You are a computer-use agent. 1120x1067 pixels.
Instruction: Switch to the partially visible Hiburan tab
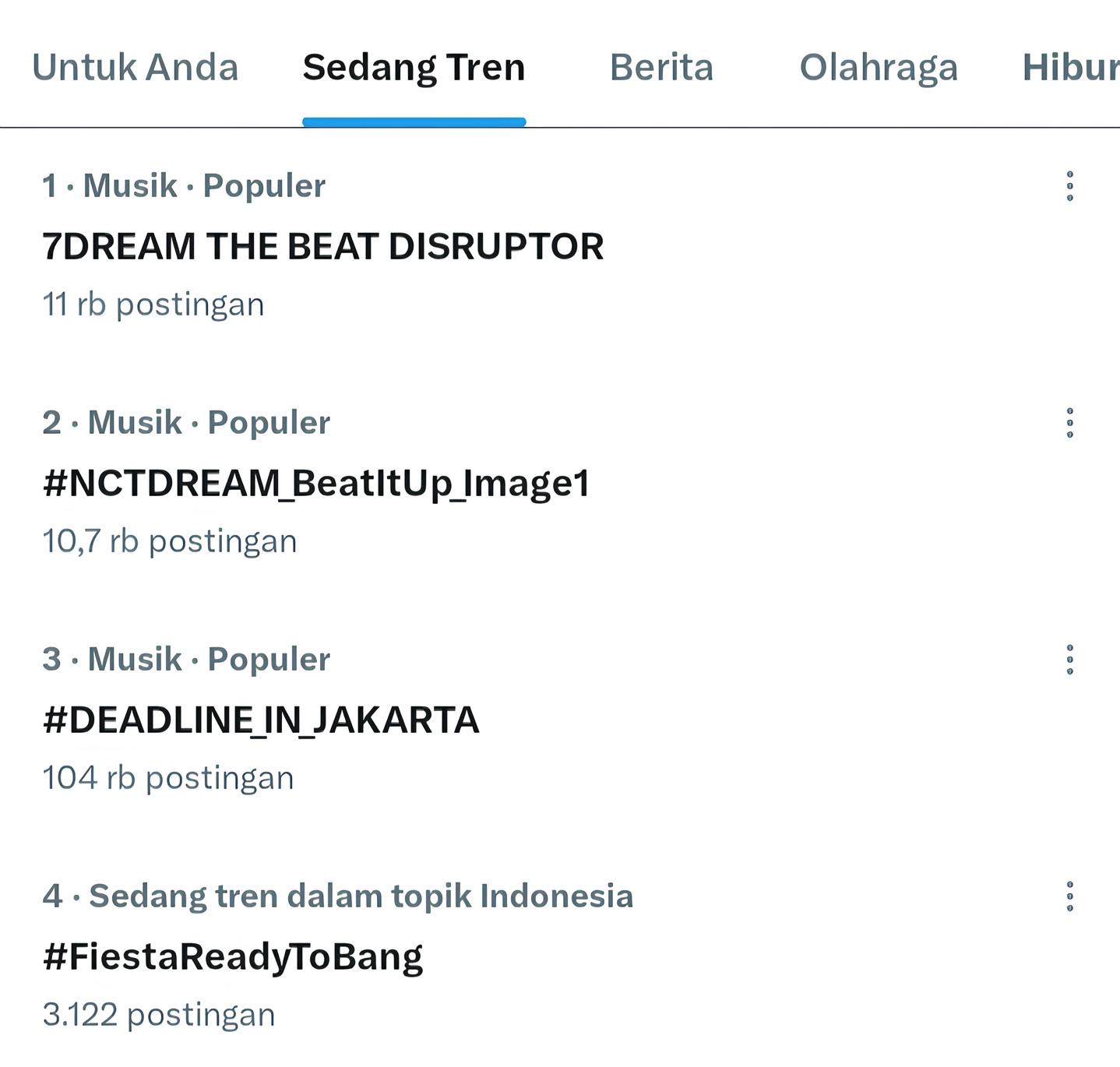(1071, 68)
